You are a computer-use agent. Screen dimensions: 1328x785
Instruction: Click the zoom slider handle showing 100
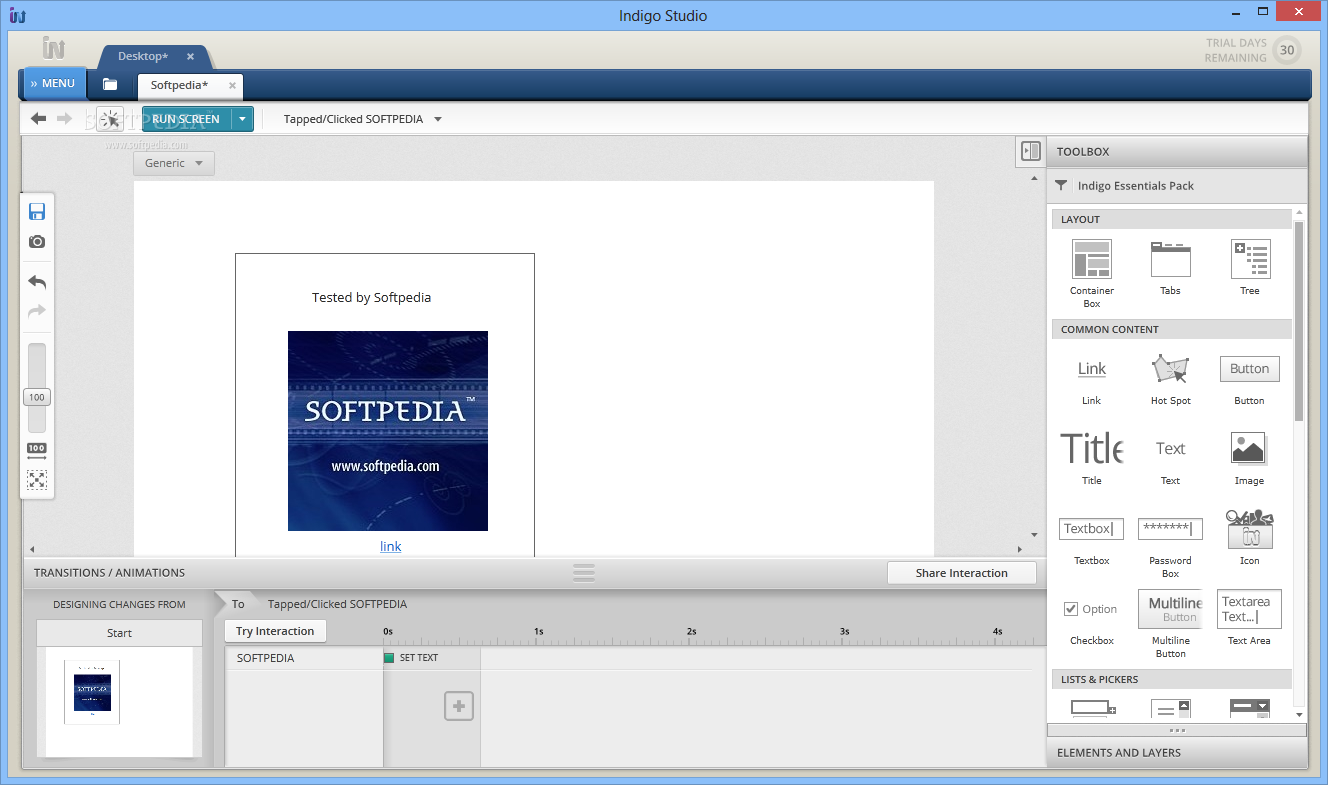pos(37,397)
